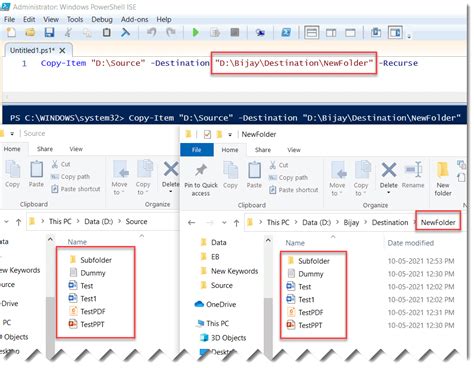Viewport: 474px width, 368px height.
Task: Open Share tab in NewFolder window
Action: coord(263,150)
